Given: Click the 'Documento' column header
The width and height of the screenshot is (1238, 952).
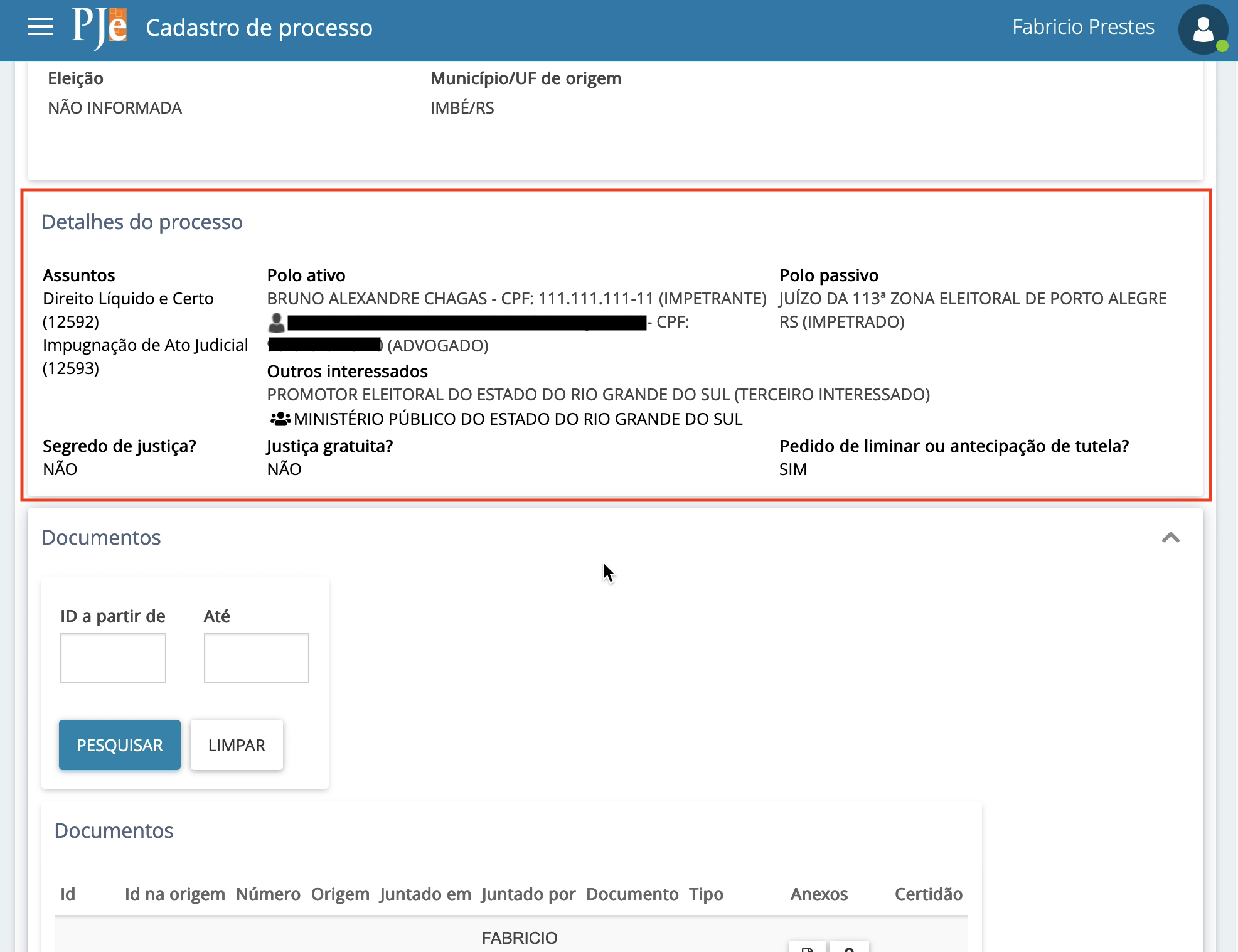Looking at the screenshot, I should [632, 894].
